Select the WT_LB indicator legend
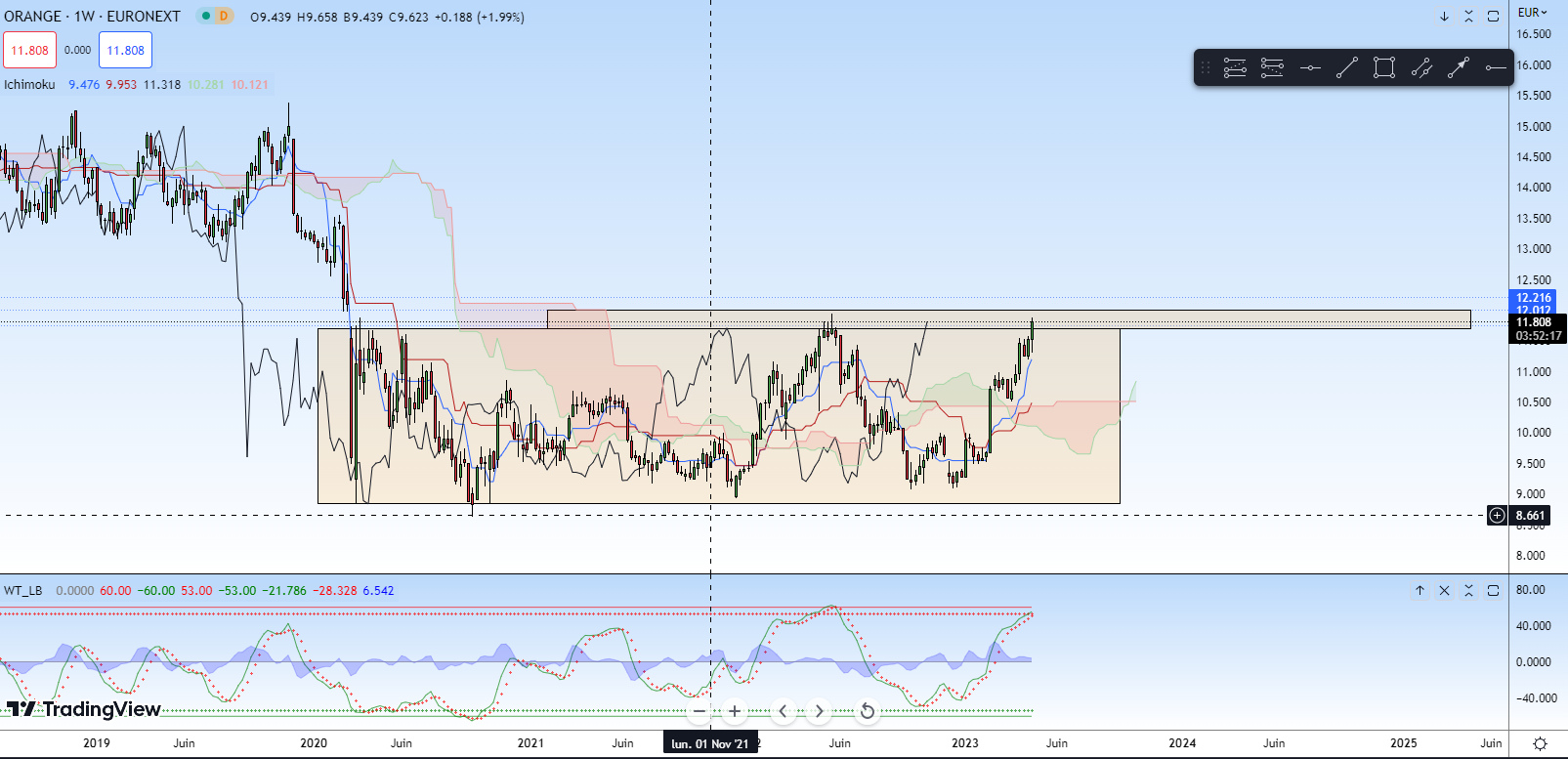The width and height of the screenshot is (1568, 759). pyautogui.click(x=23, y=591)
